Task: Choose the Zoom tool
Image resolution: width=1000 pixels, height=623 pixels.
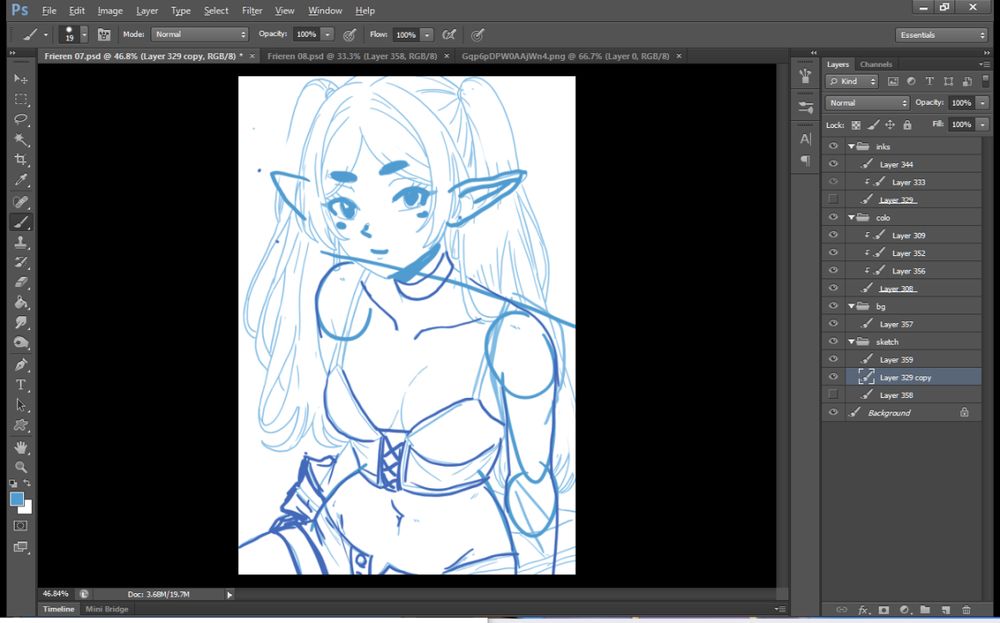Action: (20, 467)
